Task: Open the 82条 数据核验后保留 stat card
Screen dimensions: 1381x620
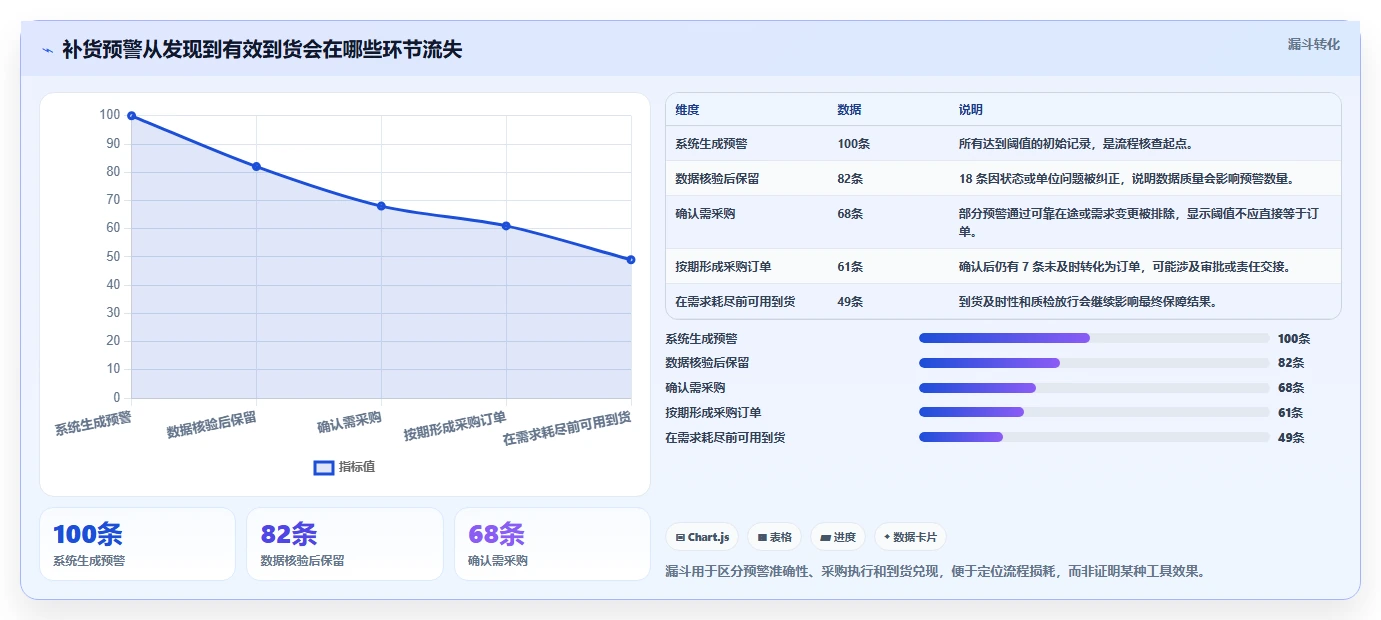Action: (x=345, y=544)
